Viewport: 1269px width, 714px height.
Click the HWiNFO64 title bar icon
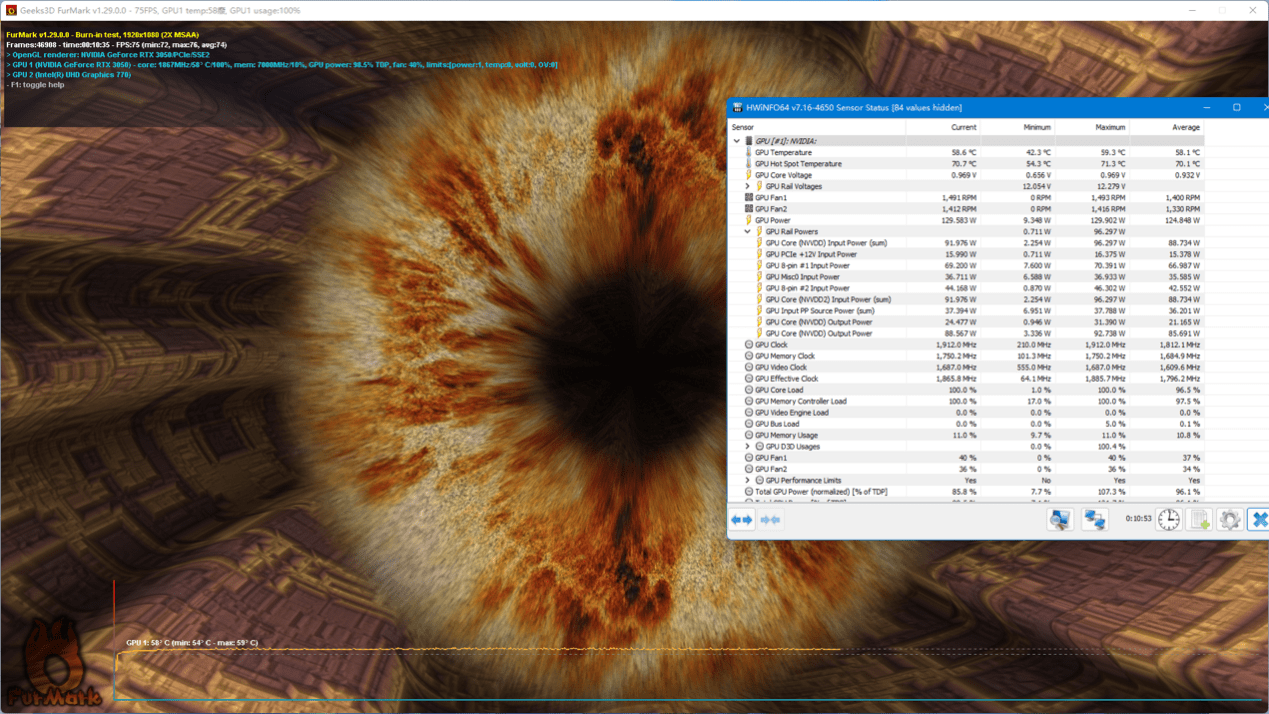[736, 107]
